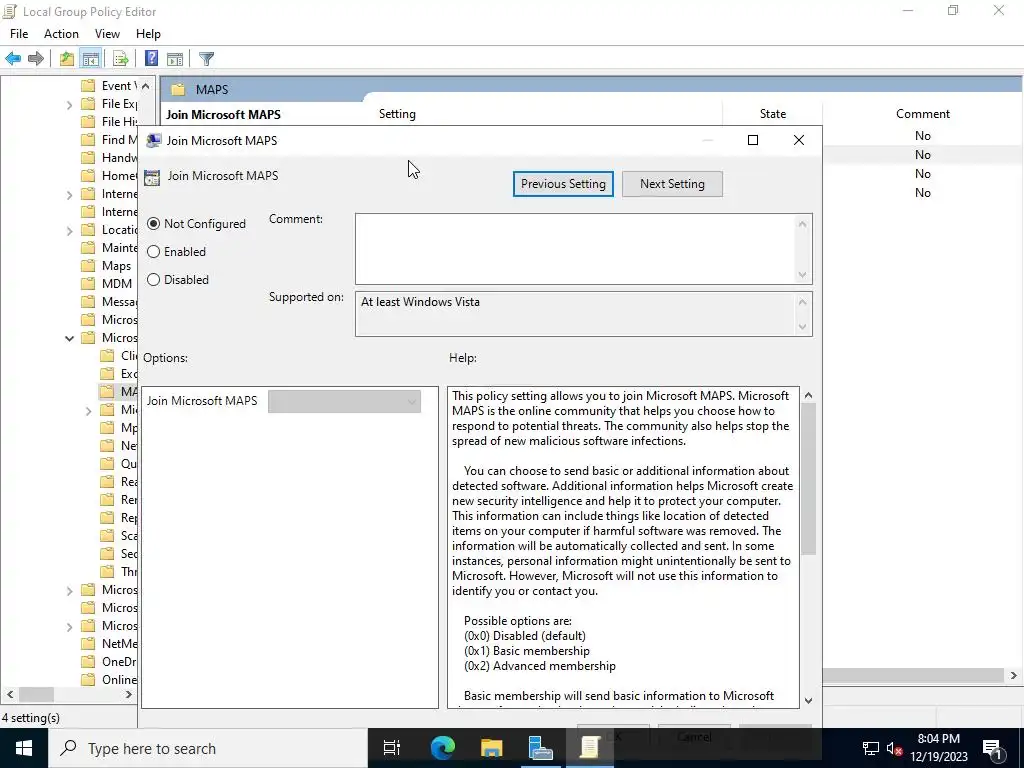Click the State column header
Image resolution: width=1024 pixels, height=768 pixels.
(x=773, y=114)
